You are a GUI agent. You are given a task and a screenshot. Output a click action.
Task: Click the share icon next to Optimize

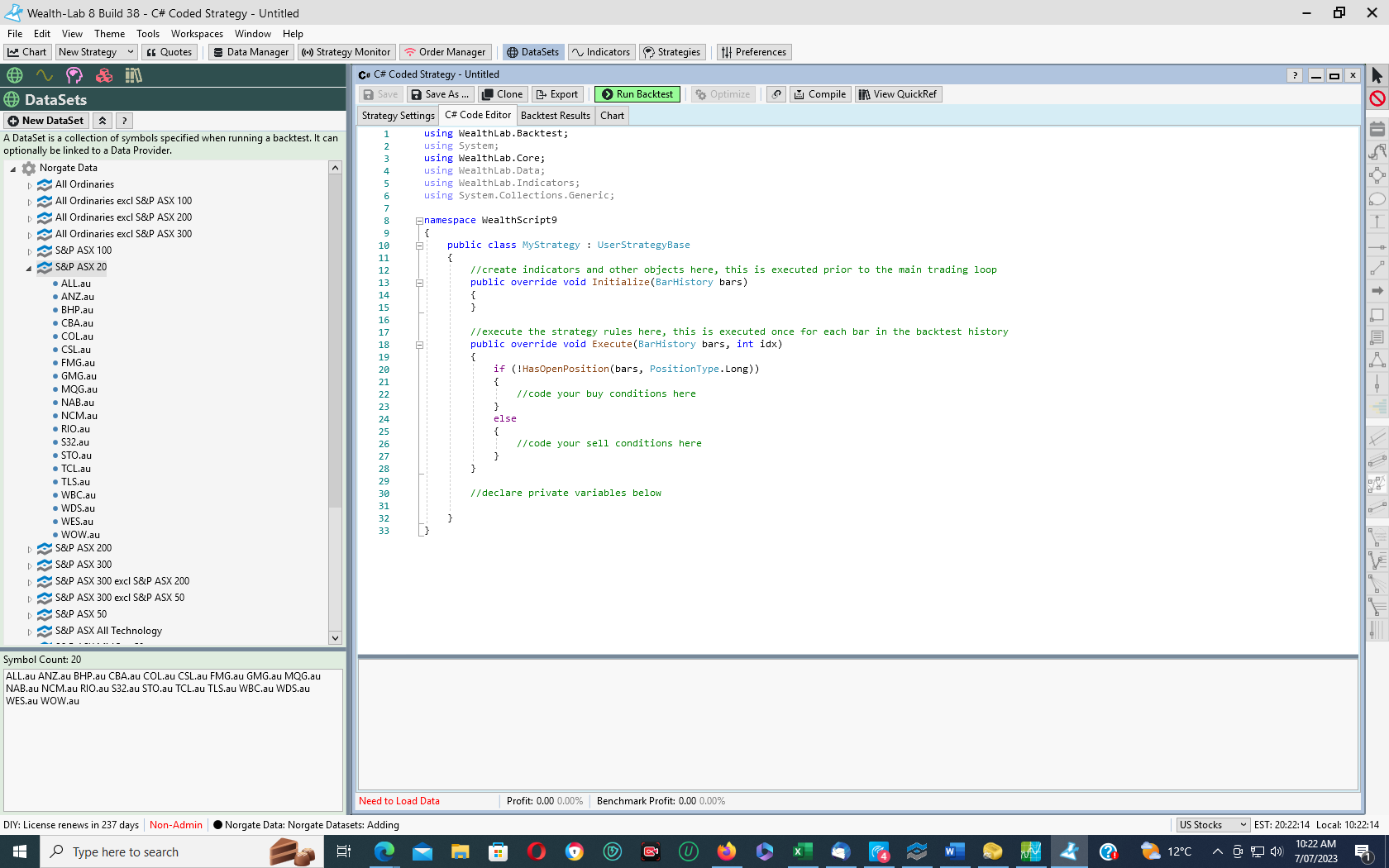pos(776,94)
